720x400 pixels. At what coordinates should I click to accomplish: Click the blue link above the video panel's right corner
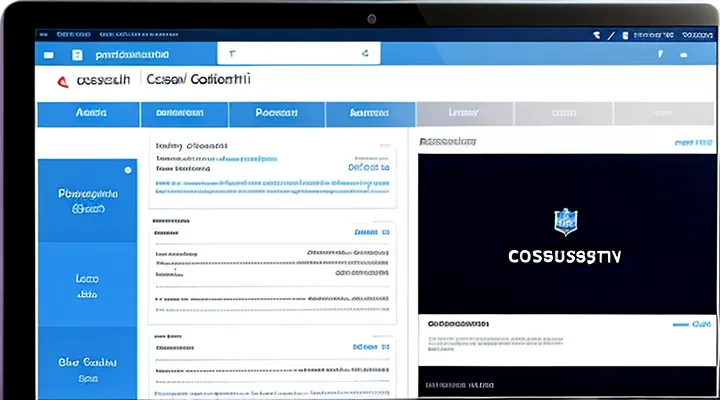(696, 143)
